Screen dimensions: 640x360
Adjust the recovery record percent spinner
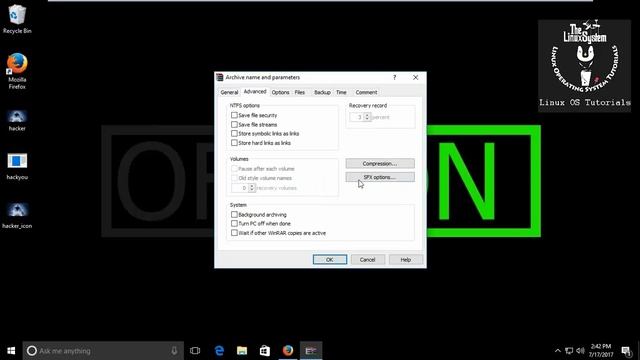(367, 117)
